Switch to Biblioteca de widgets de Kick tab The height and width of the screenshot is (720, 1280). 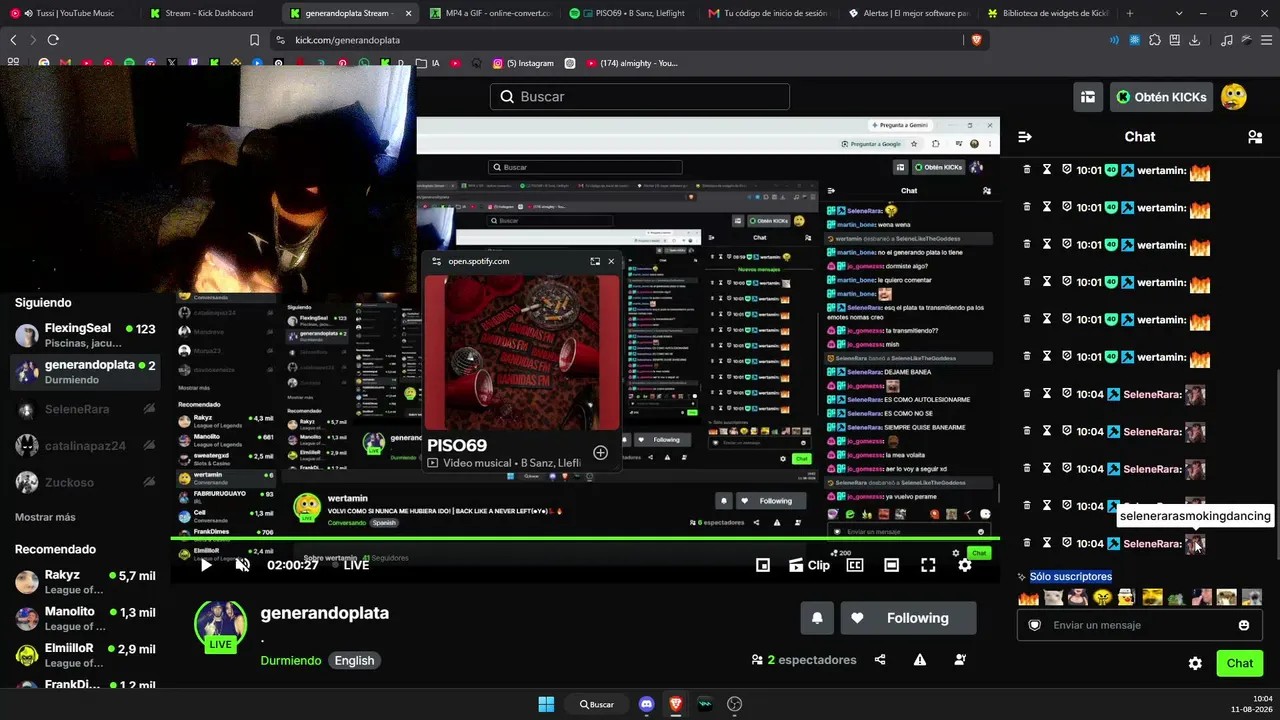coord(1047,13)
